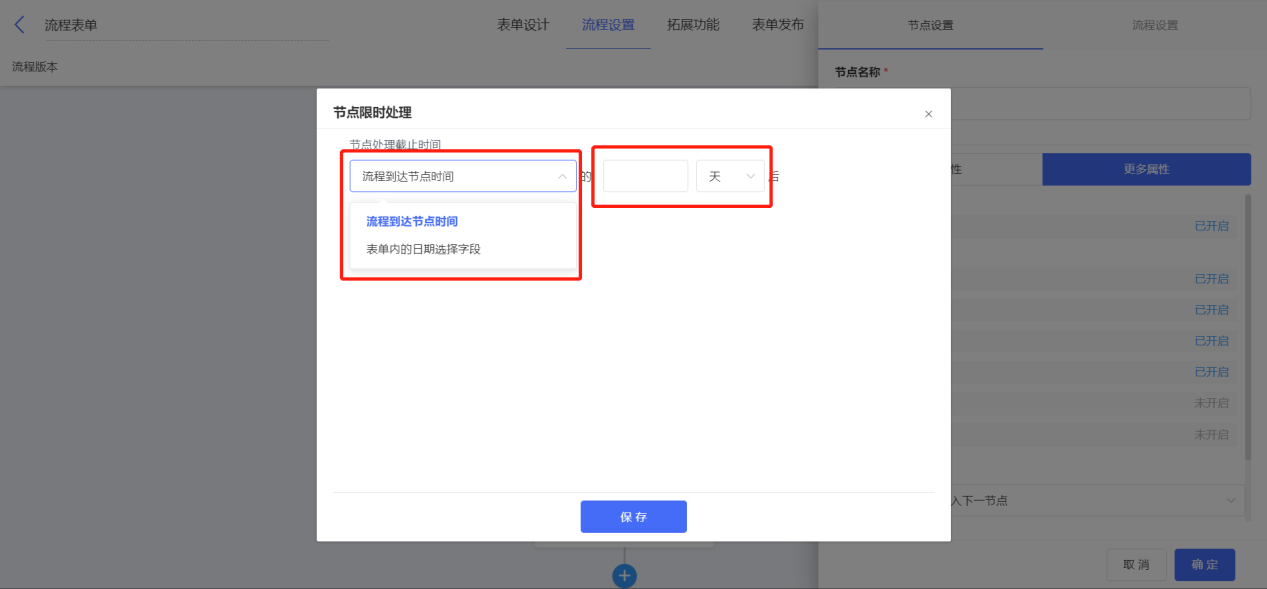1267x589 pixels.
Task: Toggle the first 已开启 setting
Action: pyautogui.click(x=1211, y=226)
